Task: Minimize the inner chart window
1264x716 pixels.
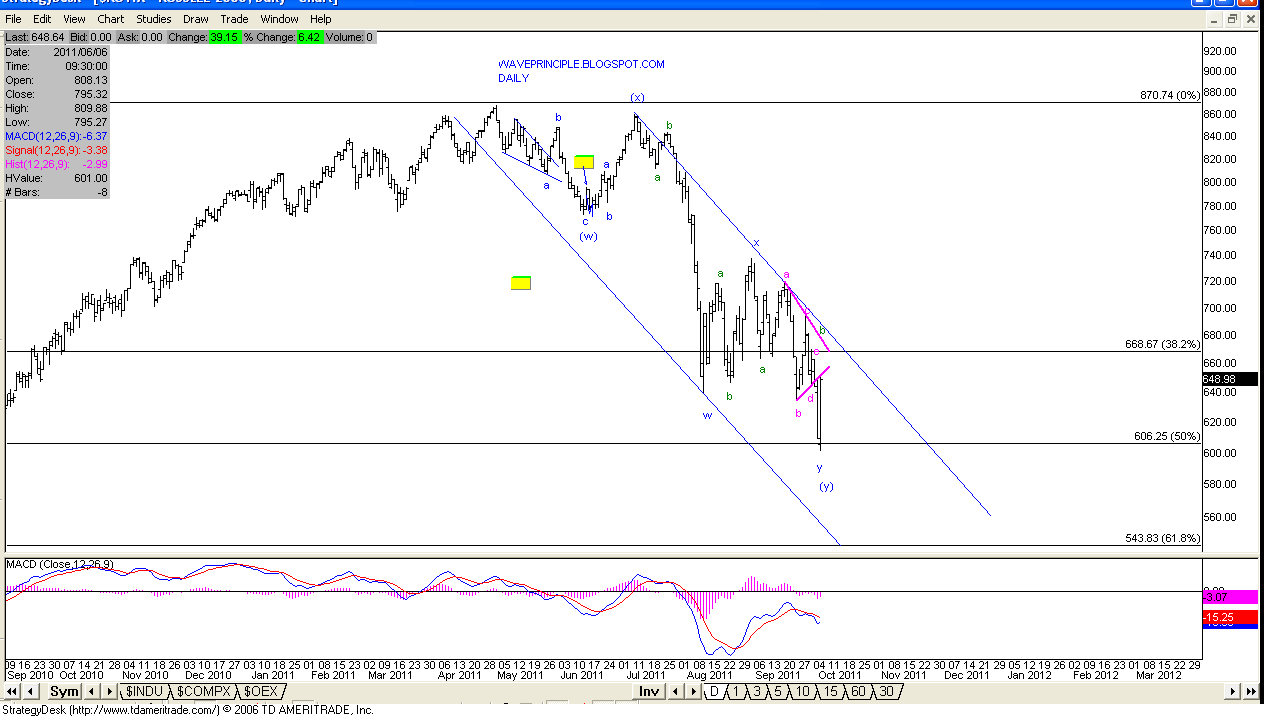Action: click(x=1215, y=19)
